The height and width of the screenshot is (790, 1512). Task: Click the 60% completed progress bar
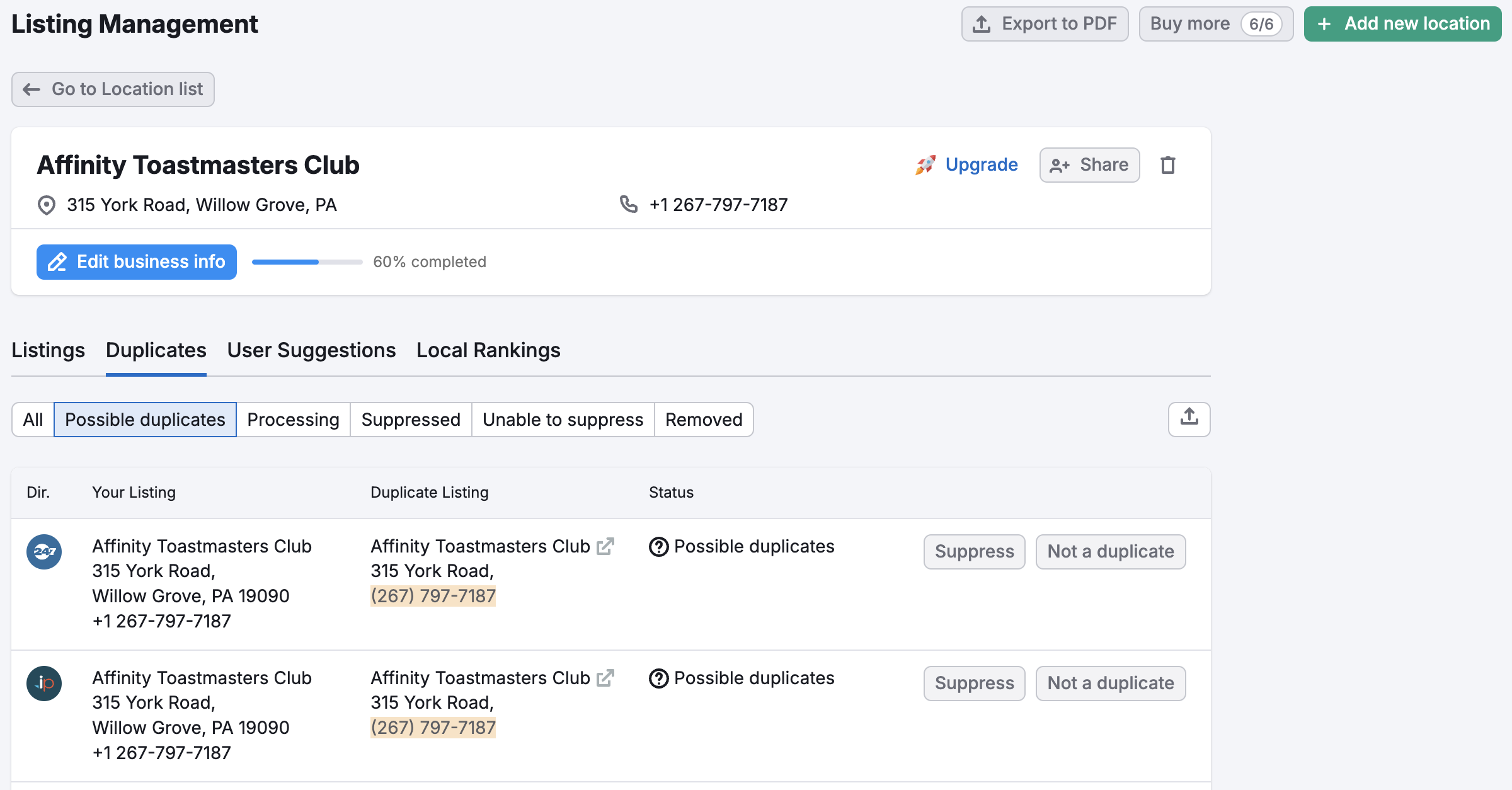click(307, 262)
